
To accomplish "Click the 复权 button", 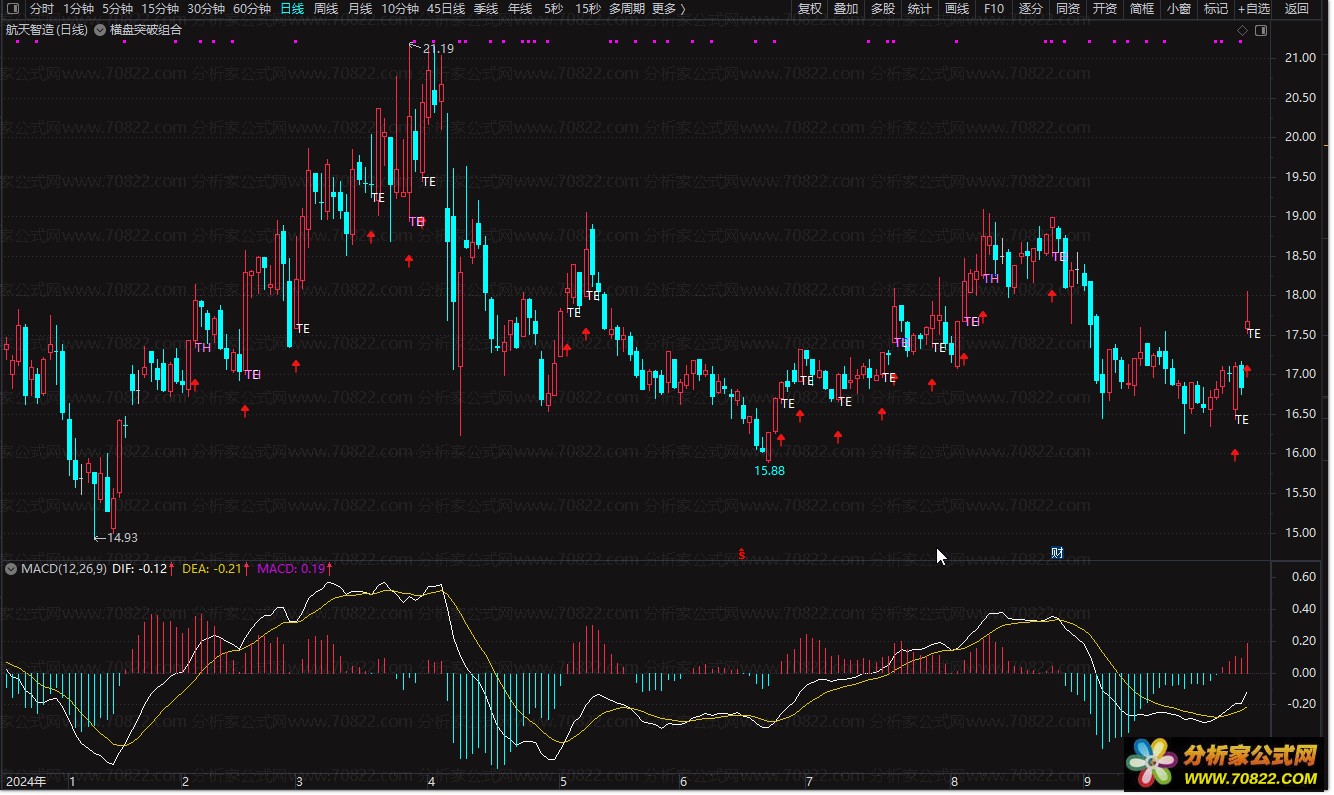I will pos(810,9).
